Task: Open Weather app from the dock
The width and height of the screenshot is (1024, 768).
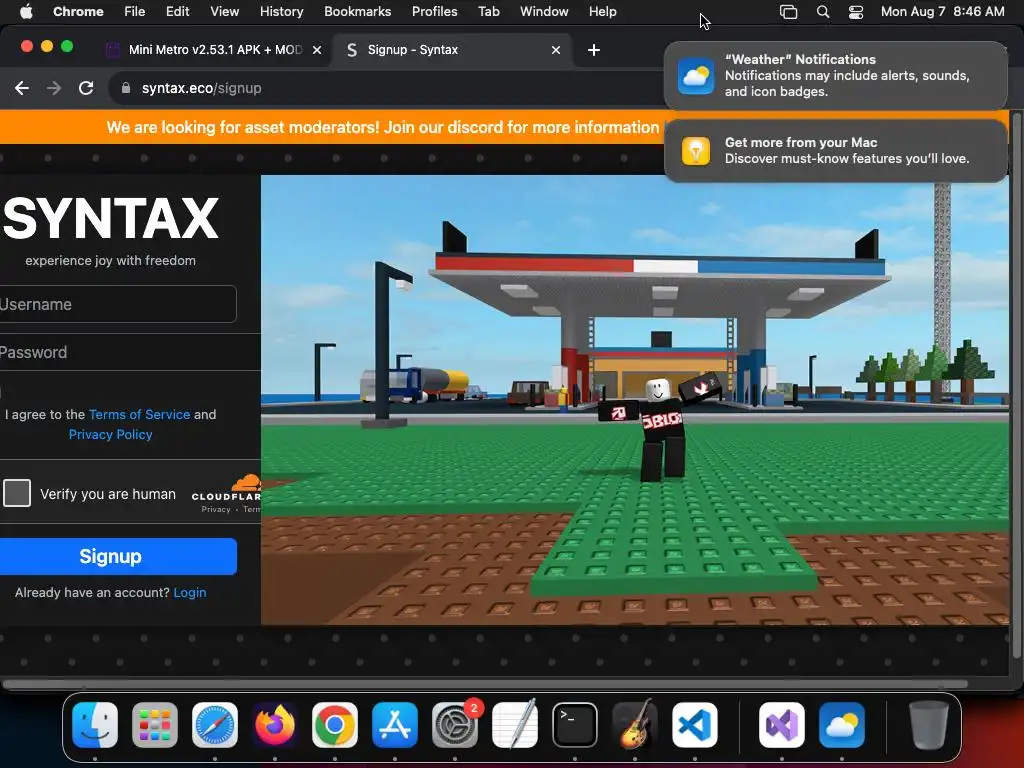Action: pyautogui.click(x=842, y=725)
